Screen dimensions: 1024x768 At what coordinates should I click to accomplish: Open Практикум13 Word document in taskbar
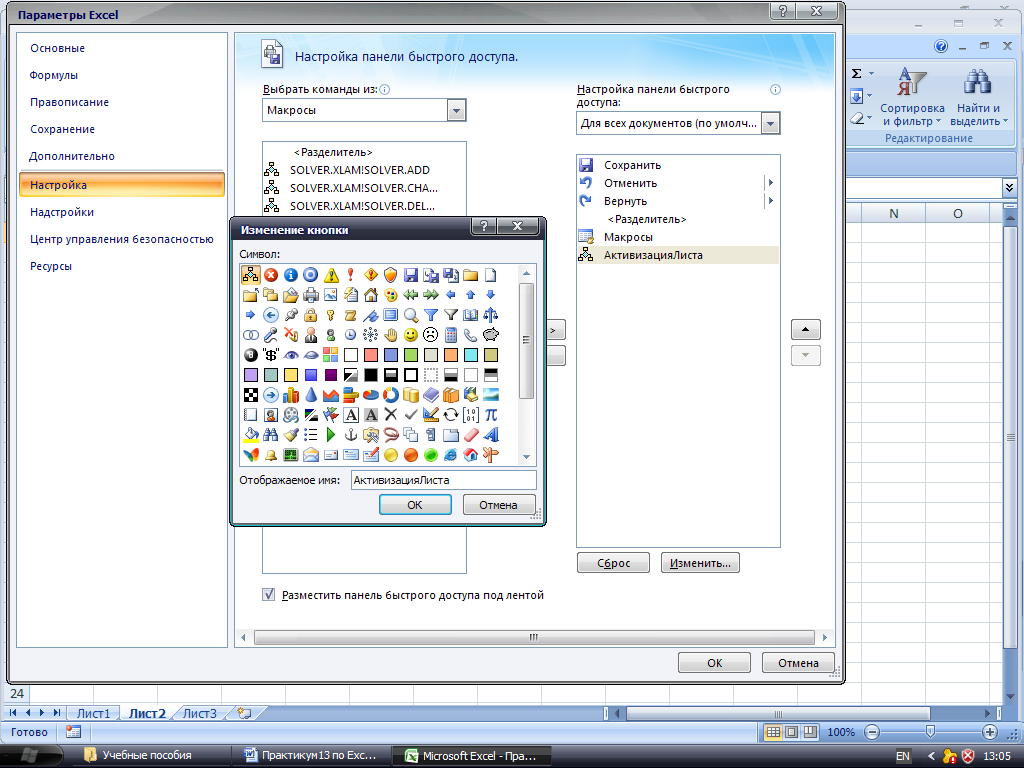[312, 756]
